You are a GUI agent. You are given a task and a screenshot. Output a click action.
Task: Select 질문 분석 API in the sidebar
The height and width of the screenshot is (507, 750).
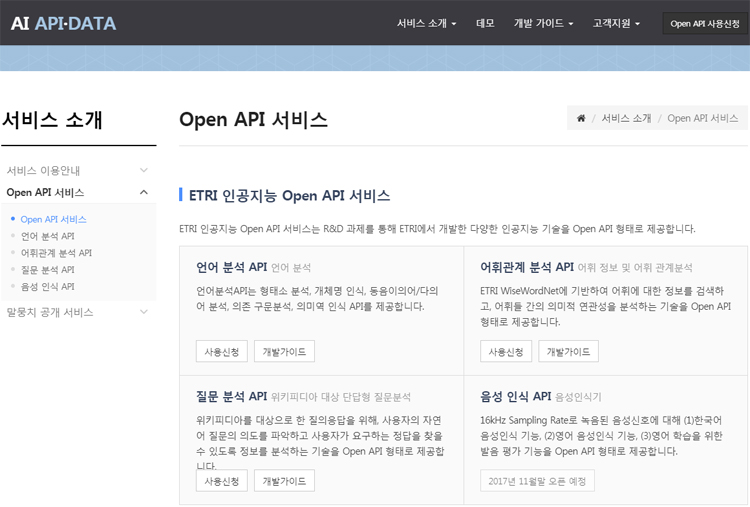pyautogui.click(x=47, y=269)
